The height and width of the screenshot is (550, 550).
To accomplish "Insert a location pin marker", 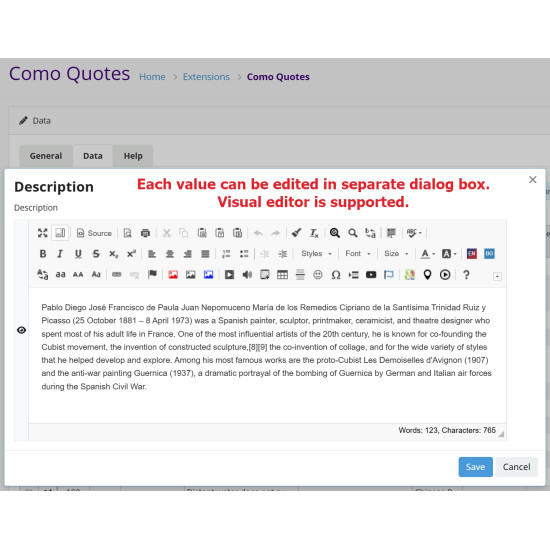I will click(427, 274).
